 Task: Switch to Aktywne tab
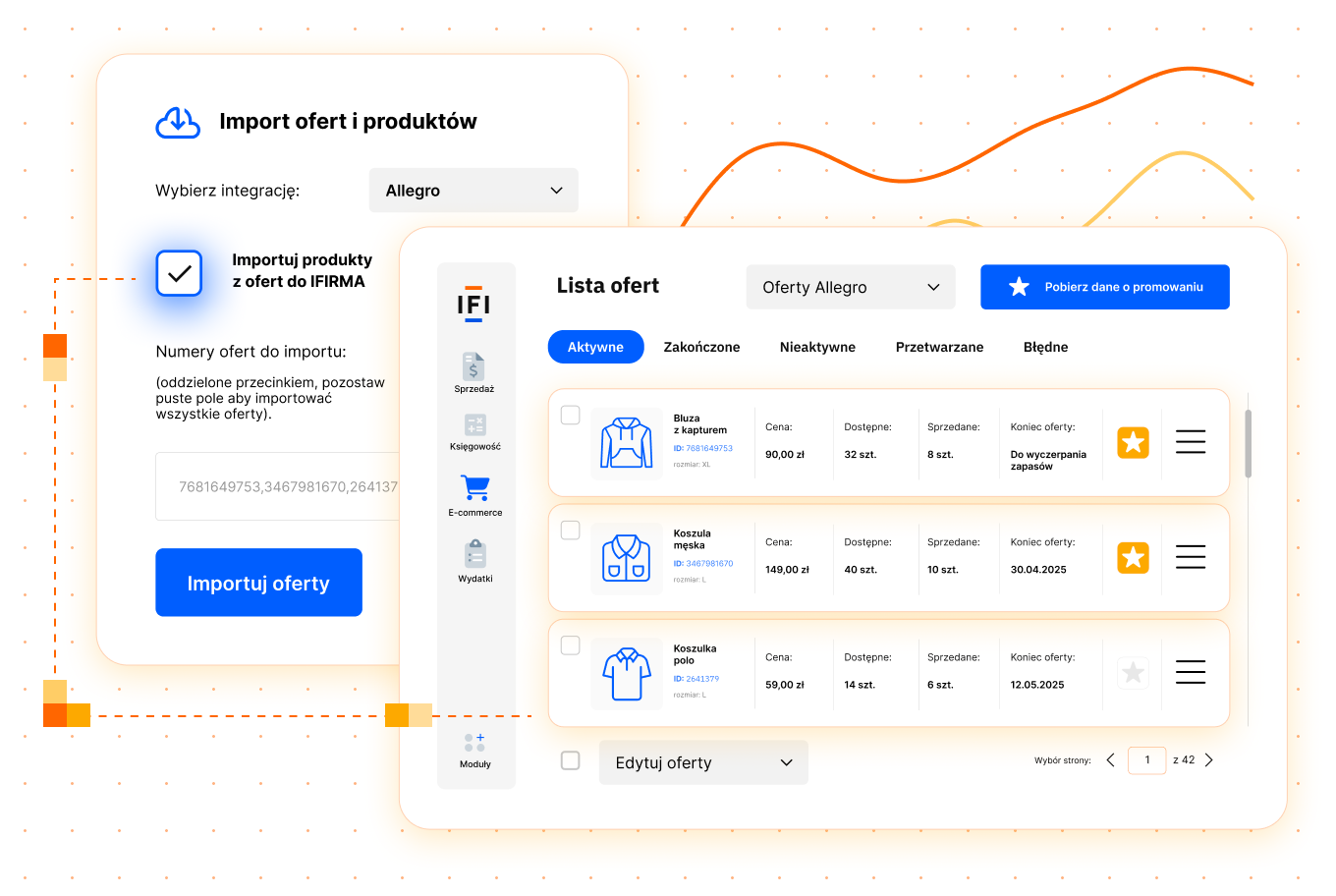(x=595, y=347)
